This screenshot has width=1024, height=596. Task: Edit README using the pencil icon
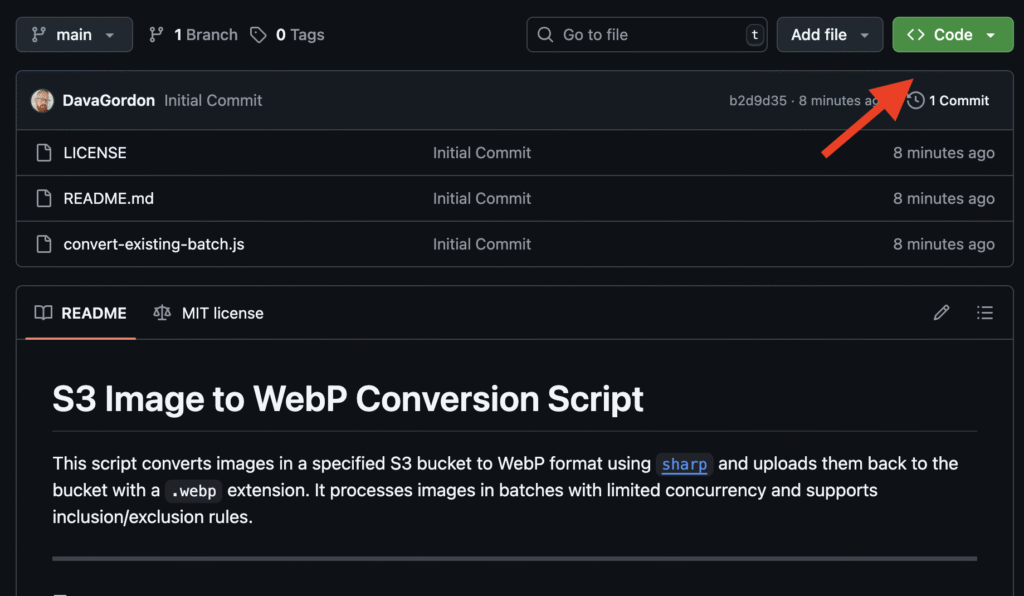941,313
